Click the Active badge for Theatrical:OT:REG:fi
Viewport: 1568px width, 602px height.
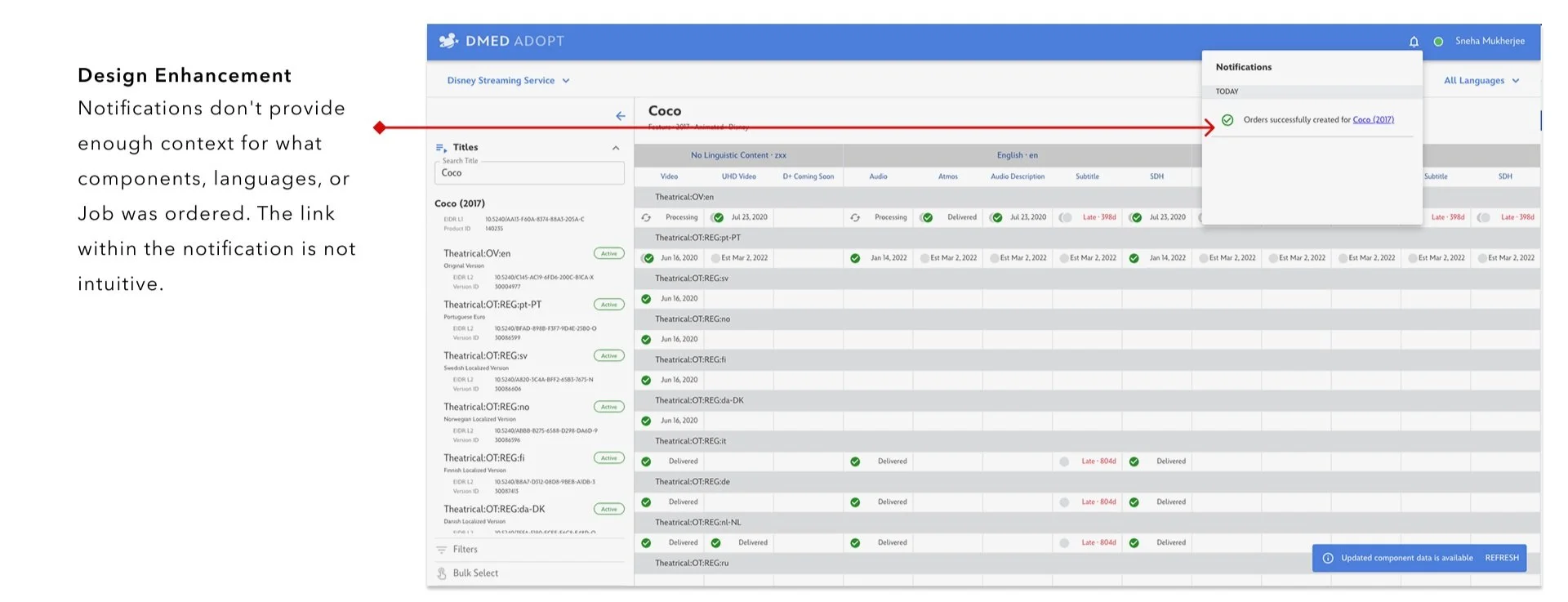pyautogui.click(x=609, y=458)
